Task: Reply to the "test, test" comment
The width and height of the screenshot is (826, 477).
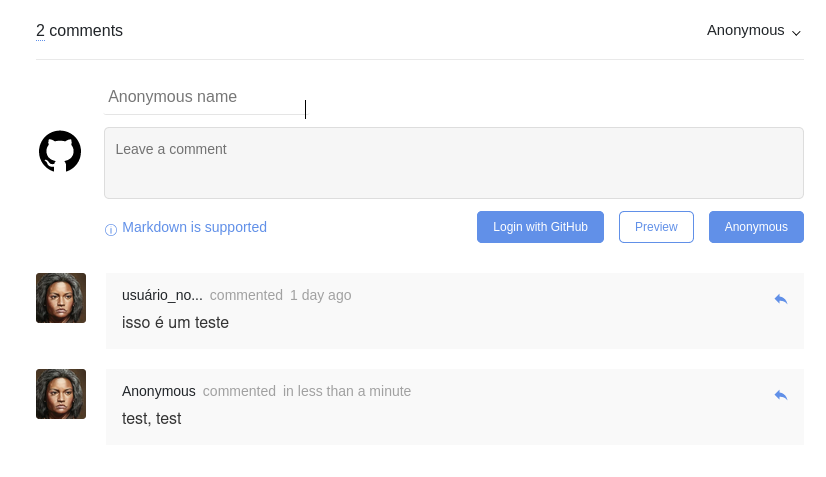Action: coord(781,395)
